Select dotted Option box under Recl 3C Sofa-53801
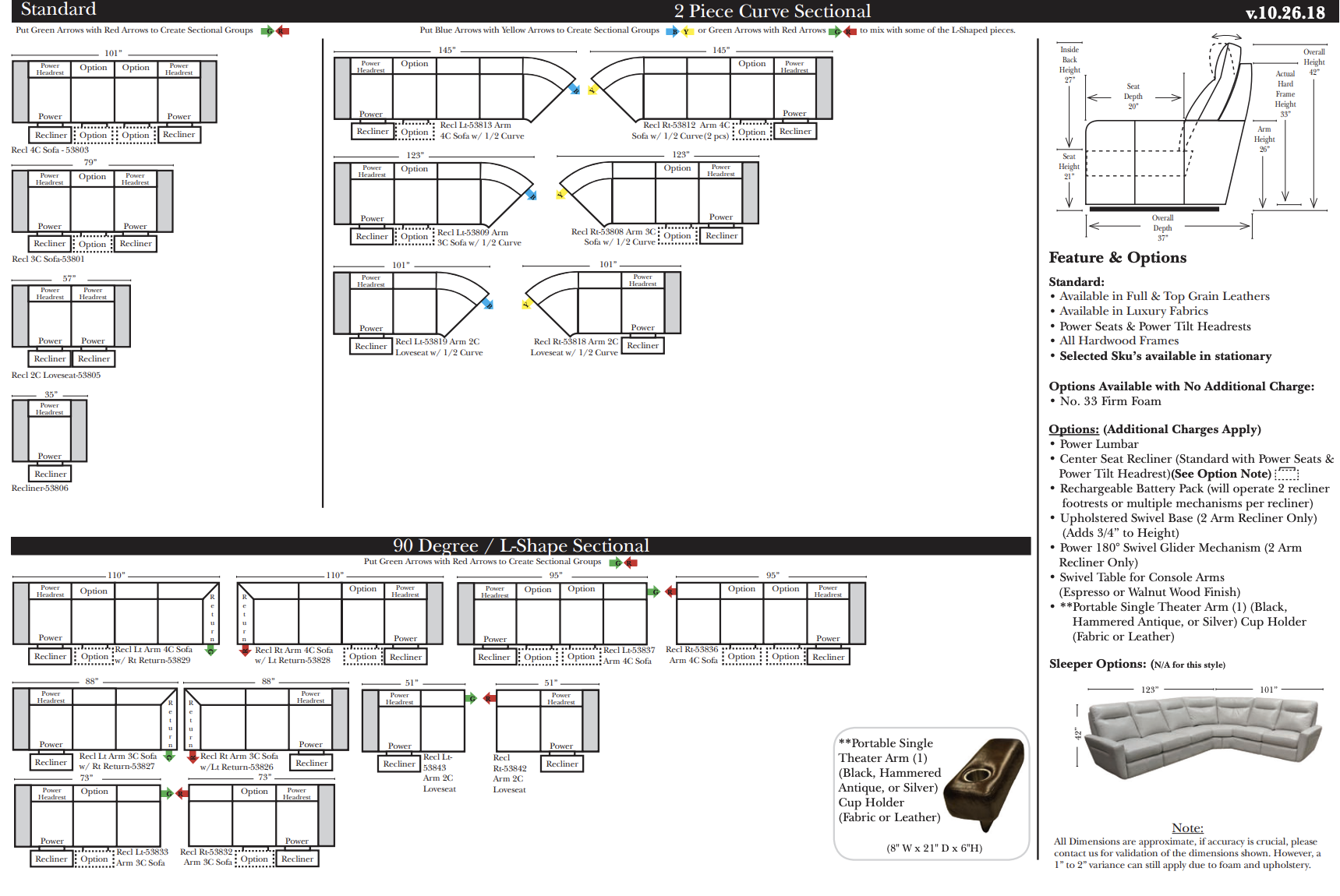Screen dimensions: 1340x896 pyautogui.click(x=92, y=244)
